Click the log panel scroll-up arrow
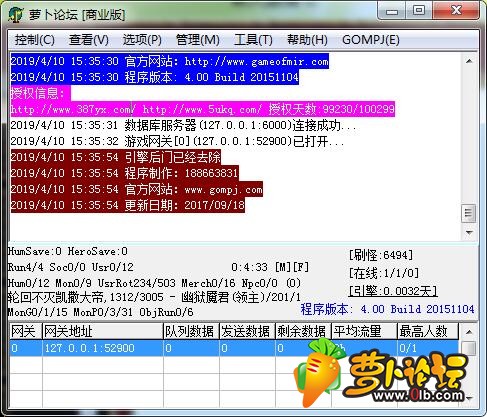Viewport: 487px width, 417px height. (469, 61)
